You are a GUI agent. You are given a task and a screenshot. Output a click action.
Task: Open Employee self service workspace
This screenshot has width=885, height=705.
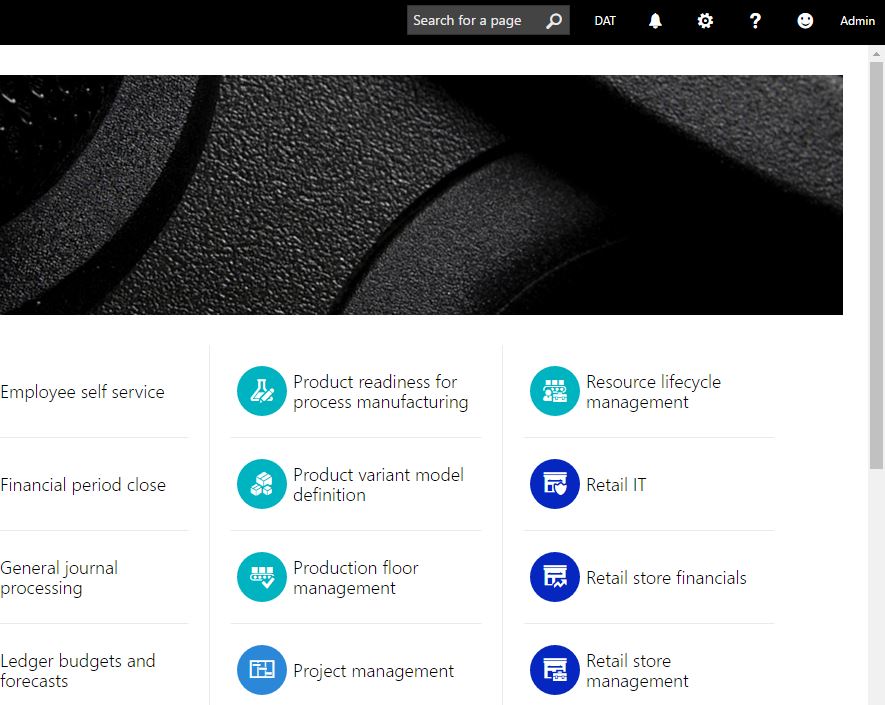[x=83, y=392]
